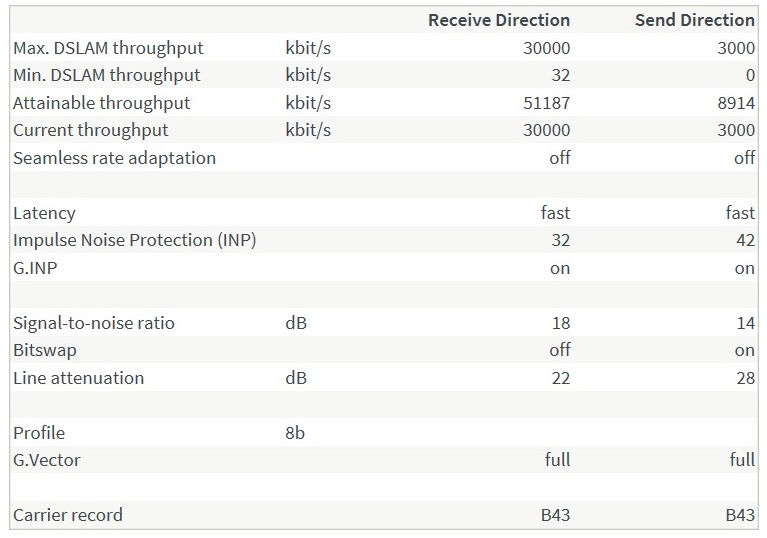
Task: Select the Signal-to-noise receive value 18
Action: tap(560, 323)
